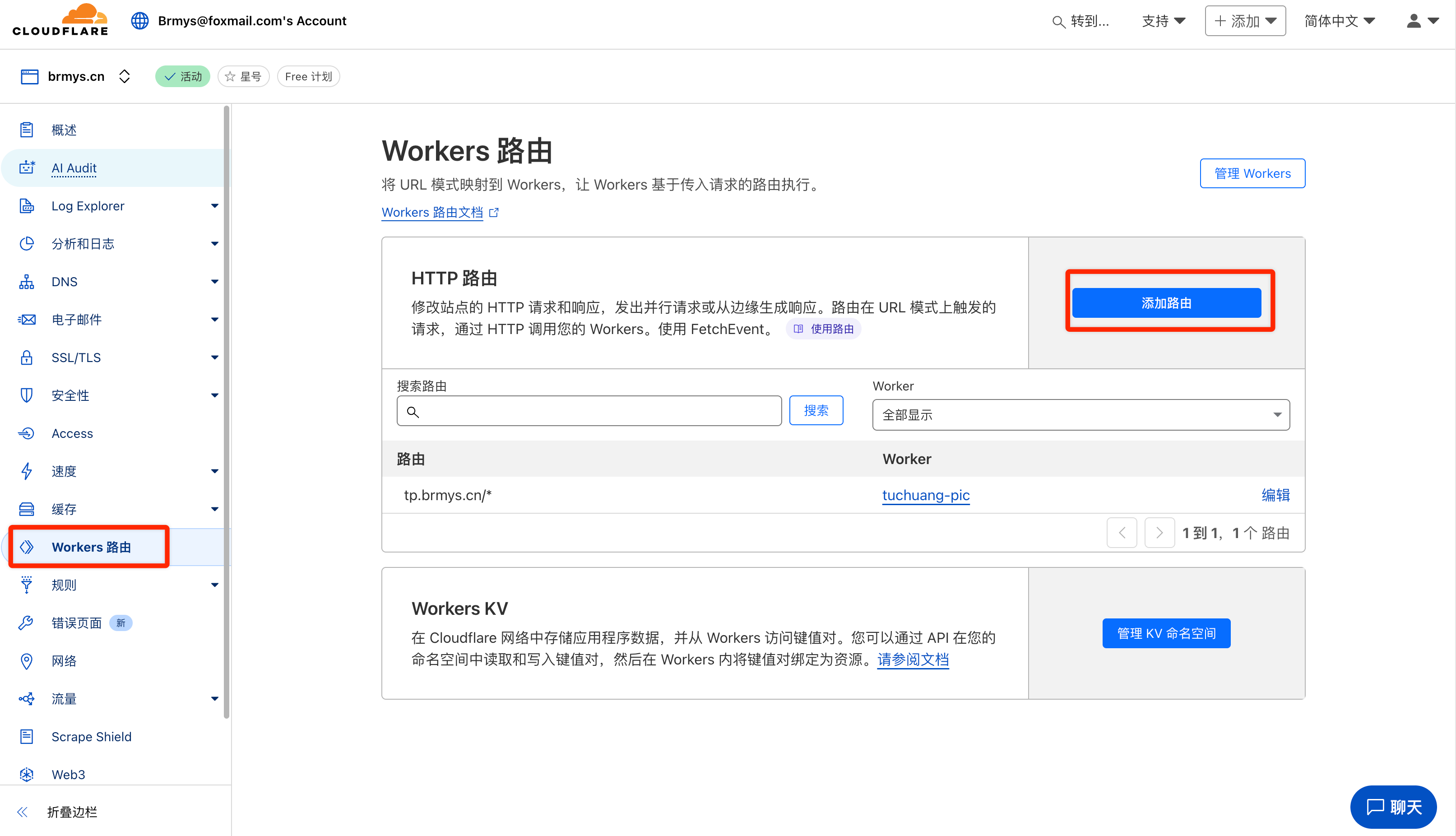
Task: Click the 管理 KV 命名空间 button
Action: [1166, 633]
